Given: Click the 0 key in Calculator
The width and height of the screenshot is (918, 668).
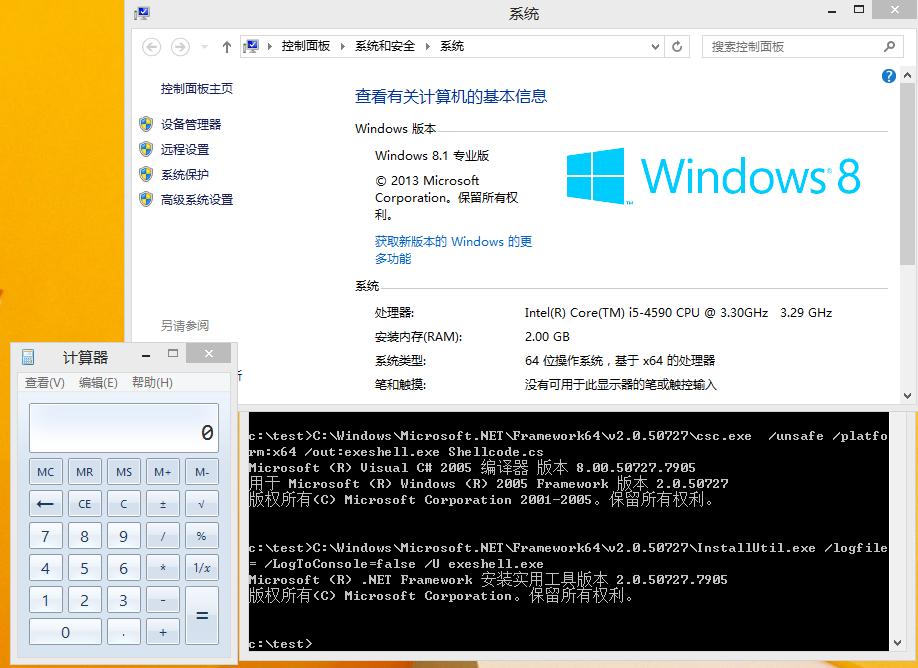Looking at the screenshot, I should click(65, 632).
